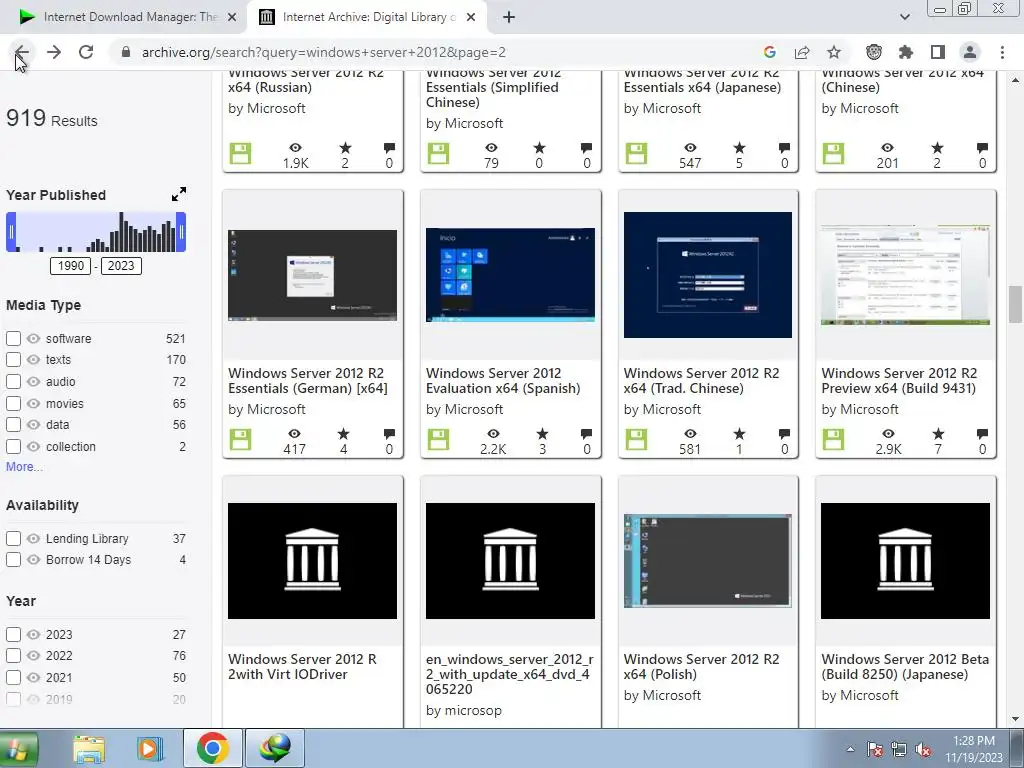Check the audio media type filter
Viewport: 1024px width, 768px height.
coord(13,381)
